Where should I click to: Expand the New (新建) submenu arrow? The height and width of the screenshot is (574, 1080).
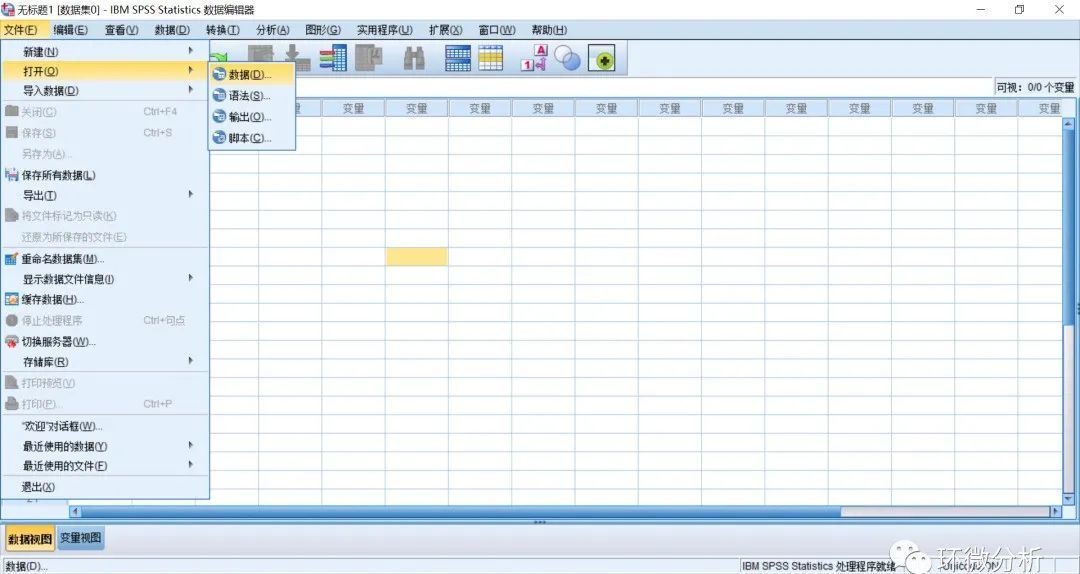[191, 50]
